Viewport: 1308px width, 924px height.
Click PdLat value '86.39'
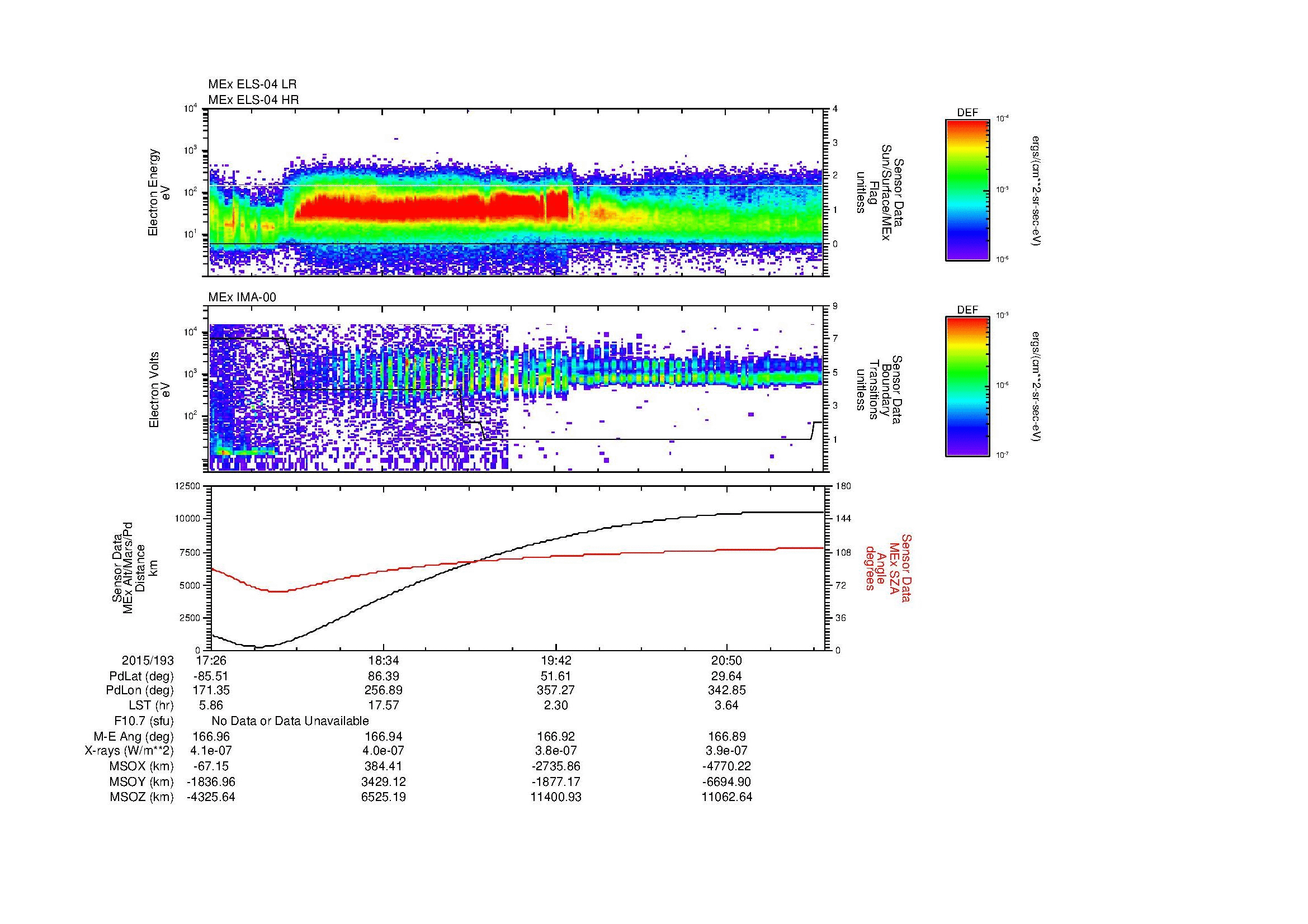pyautogui.click(x=384, y=676)
